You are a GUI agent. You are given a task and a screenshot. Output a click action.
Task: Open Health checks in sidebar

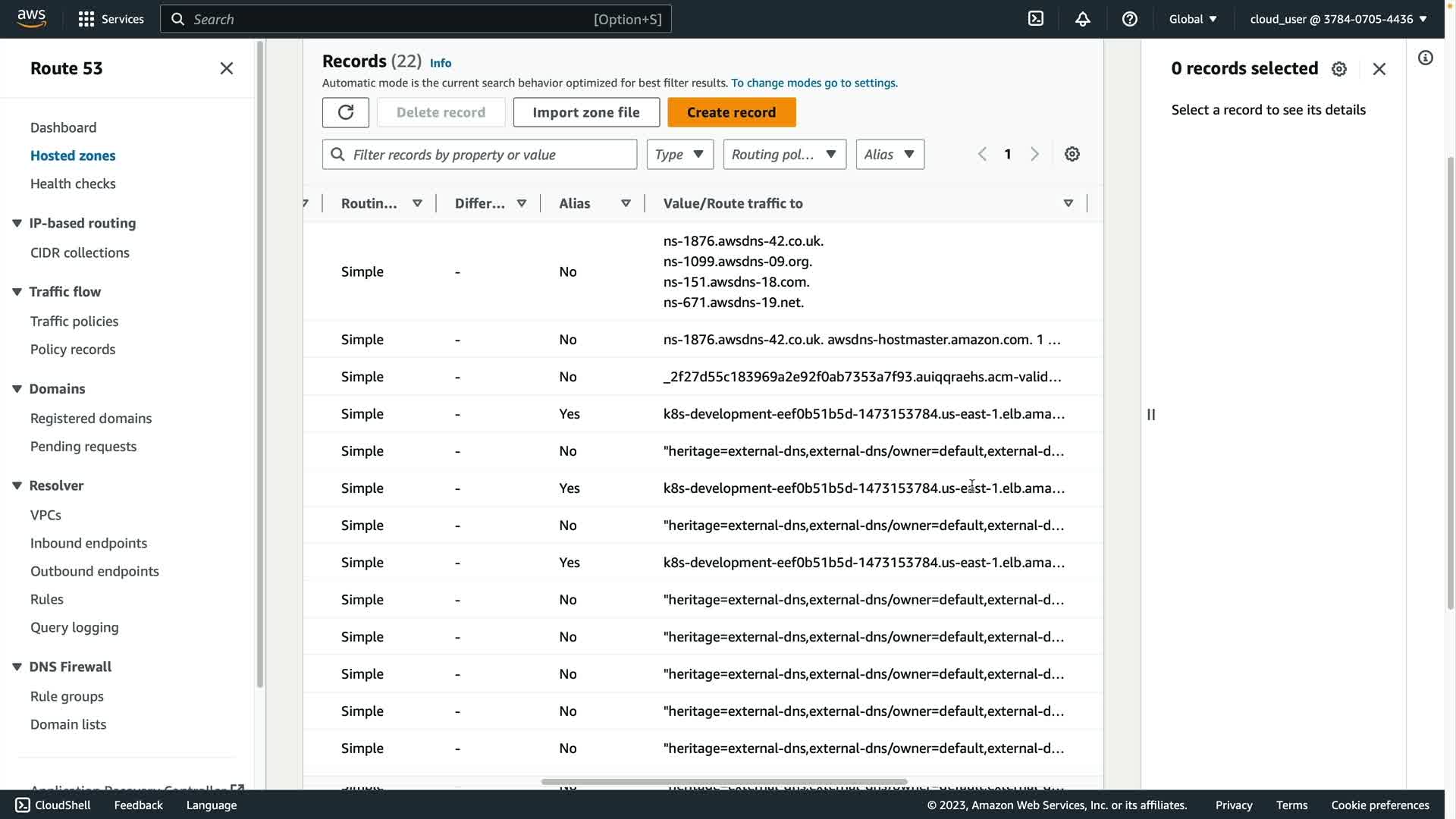73,184
